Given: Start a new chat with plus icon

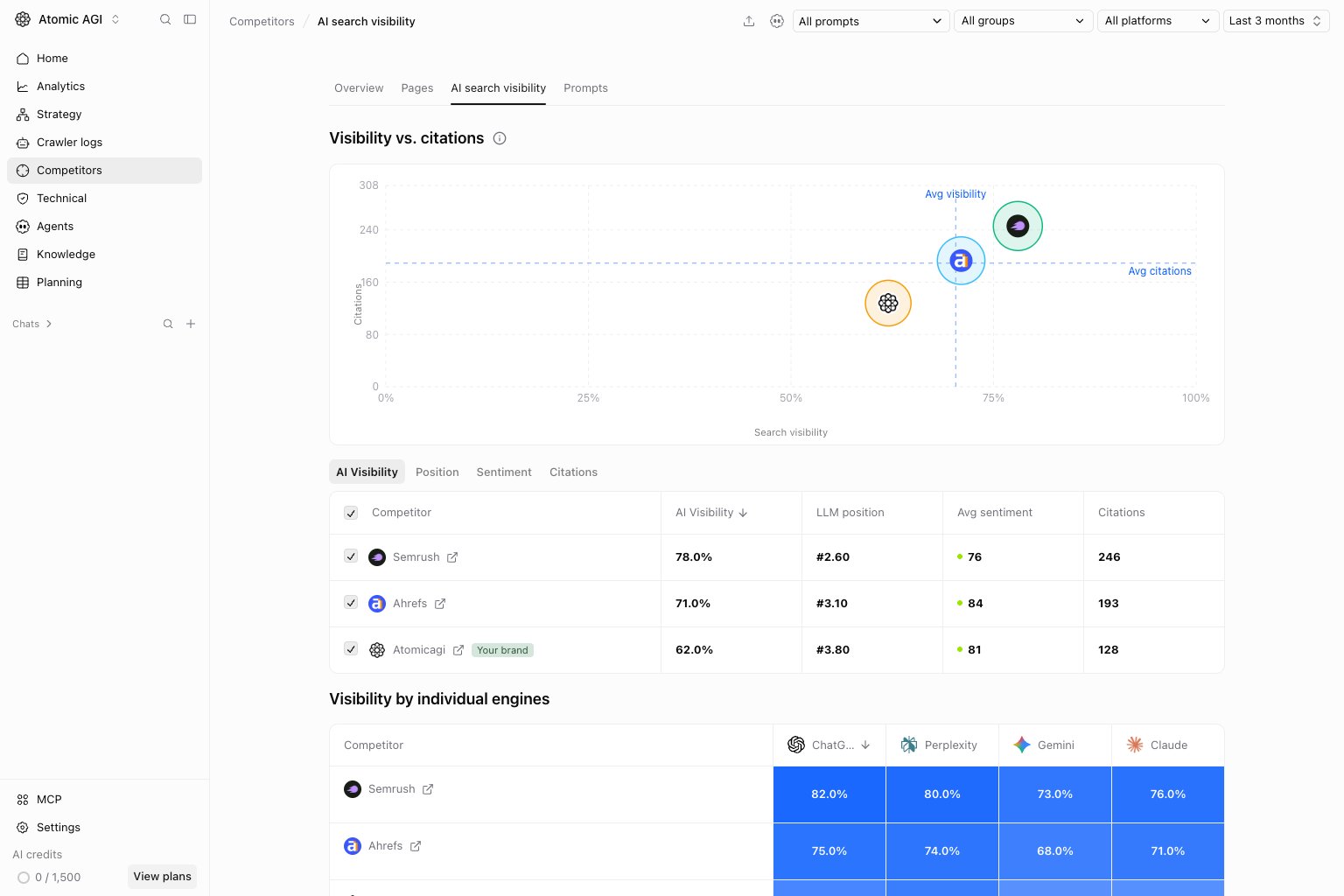Looking at the screenshot, I should pyautogui.click(x=191, y=324).
